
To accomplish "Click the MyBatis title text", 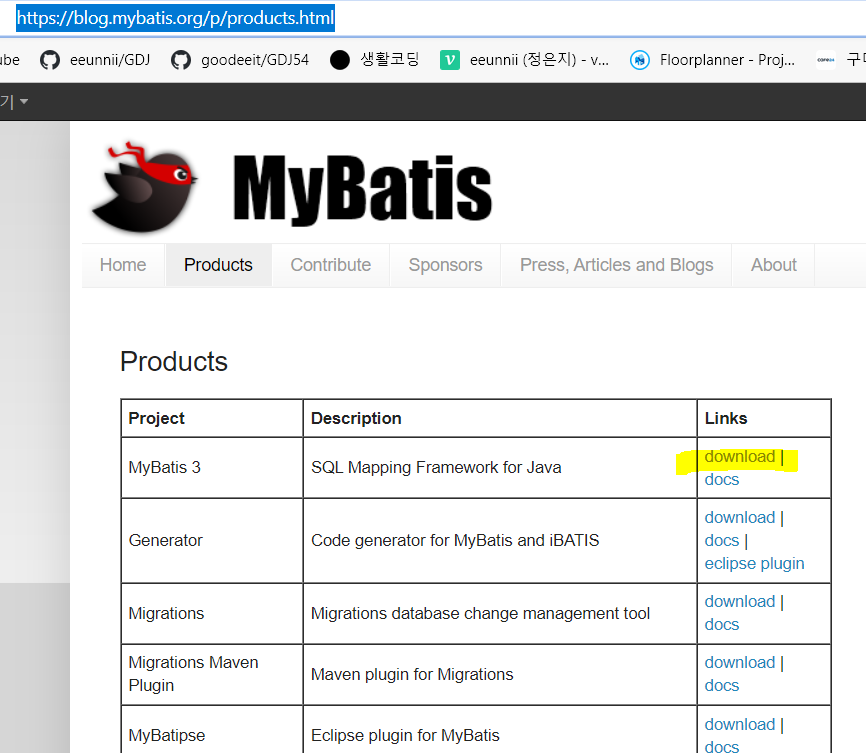I will (362, 189).
